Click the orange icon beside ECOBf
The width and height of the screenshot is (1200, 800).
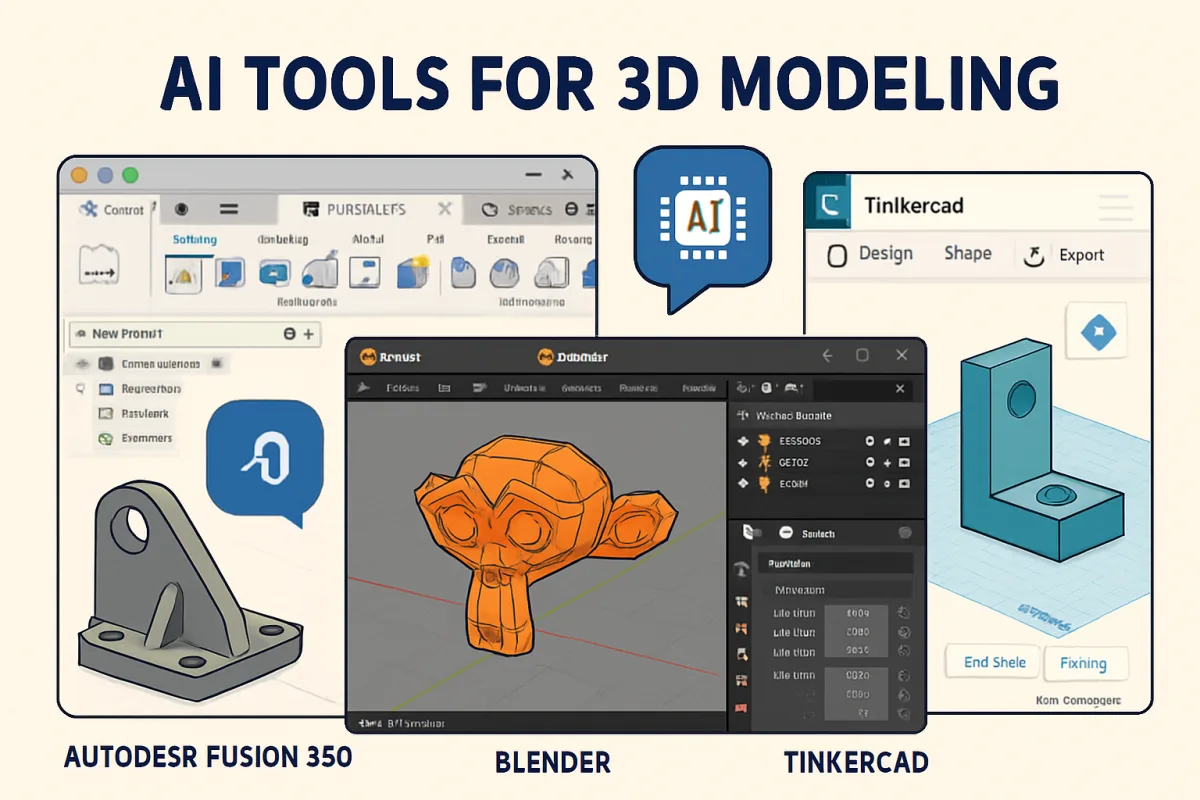point(763,485)
